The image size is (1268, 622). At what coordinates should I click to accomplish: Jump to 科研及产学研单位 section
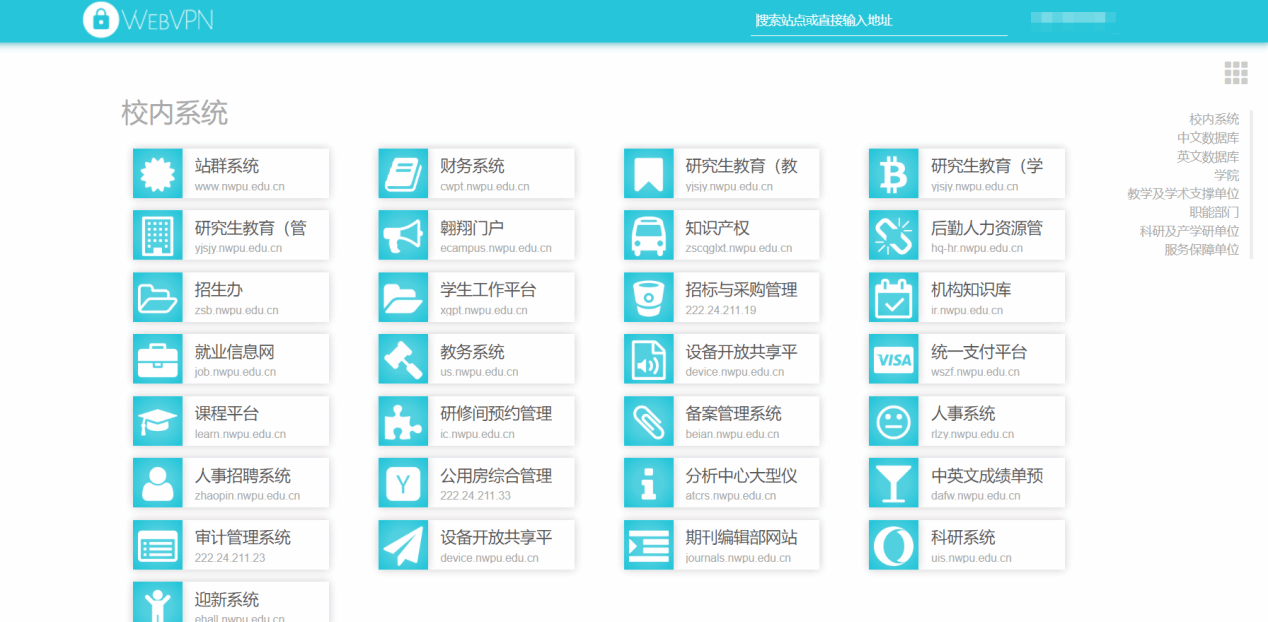(x=1189, y=231)
